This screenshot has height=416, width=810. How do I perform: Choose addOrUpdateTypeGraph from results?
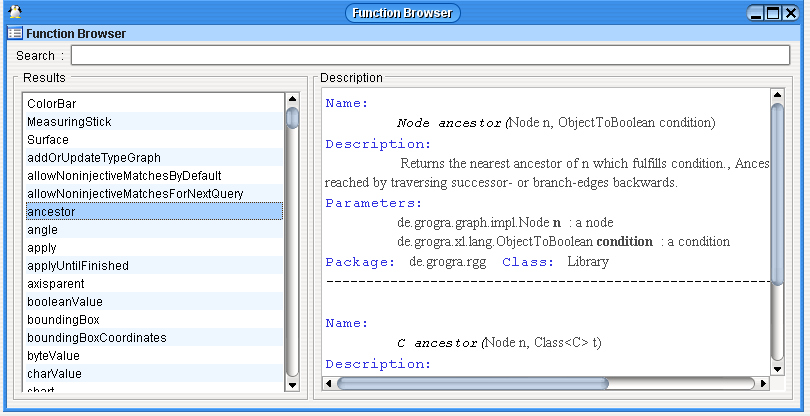pyautogui.click(x=94, y=158)
